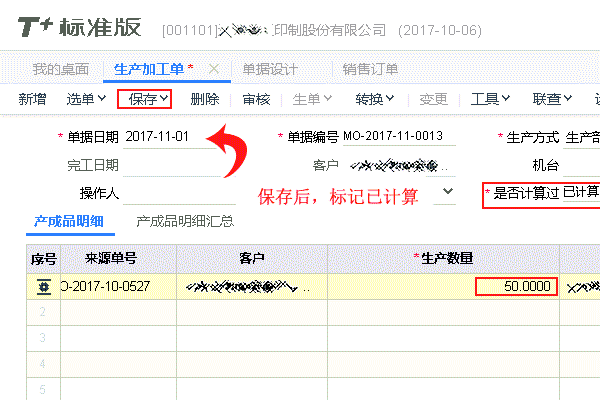Click the 完工日期 input field

click(x=163, y=165)
